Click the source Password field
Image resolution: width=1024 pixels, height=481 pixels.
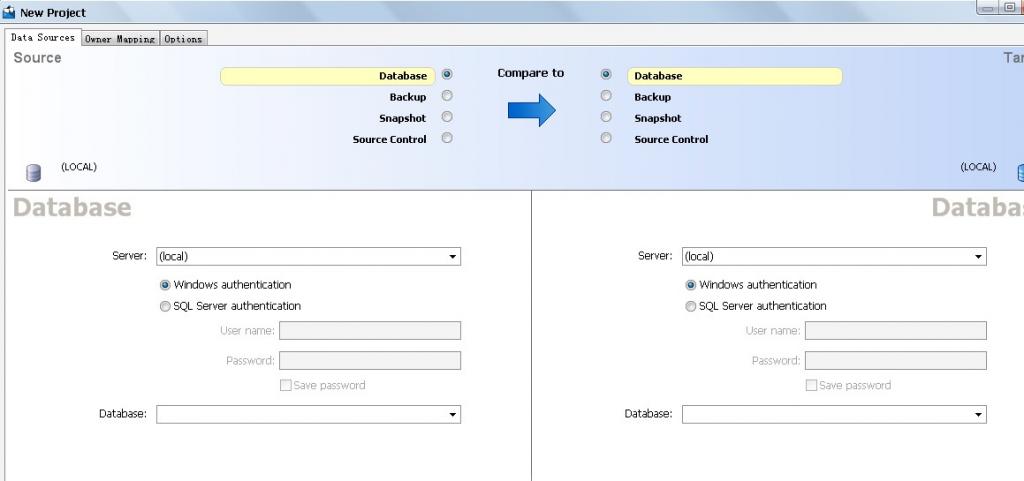(370, 360)
